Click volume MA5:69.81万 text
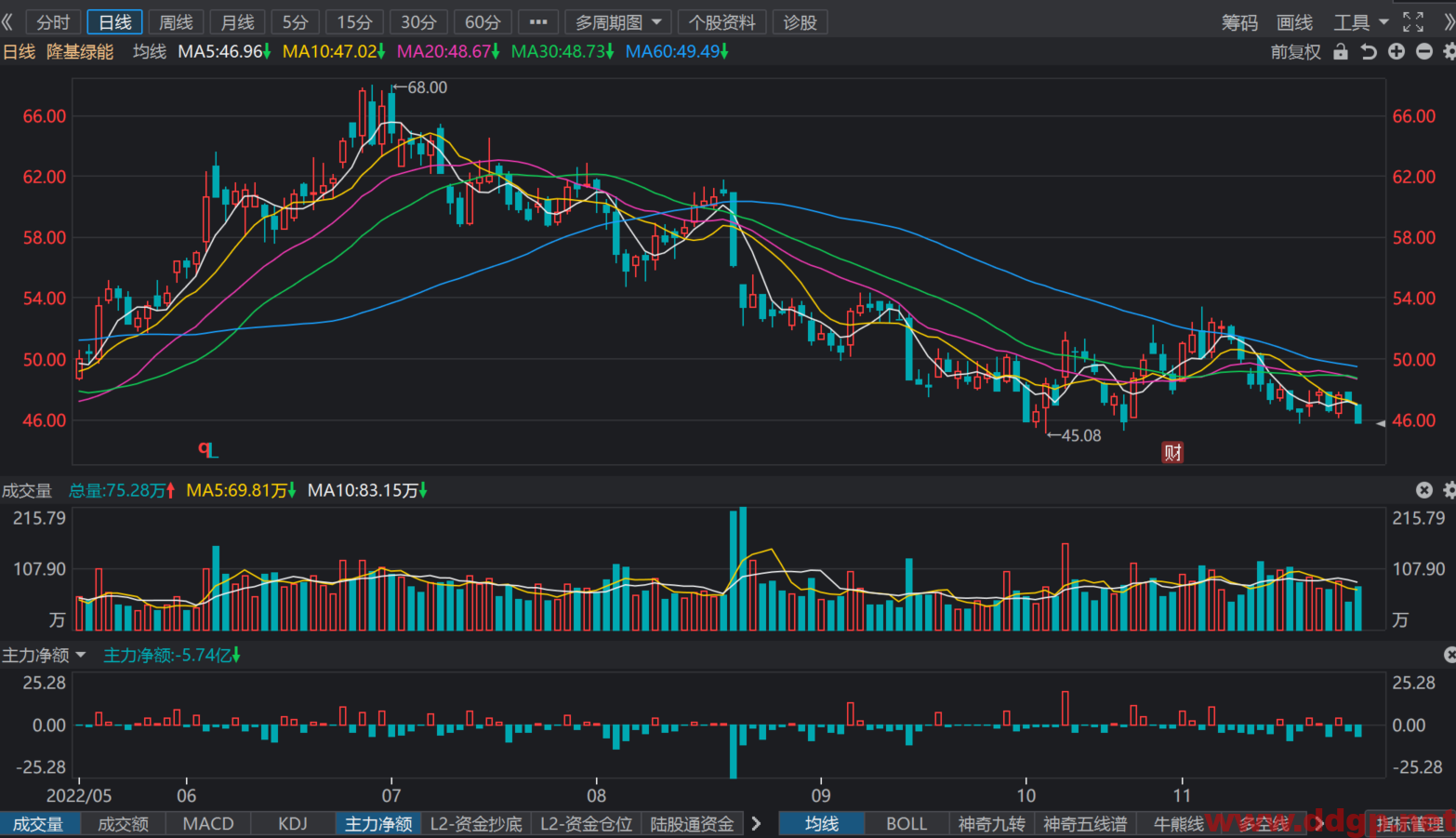The image size is (1456, 838). 241,490
